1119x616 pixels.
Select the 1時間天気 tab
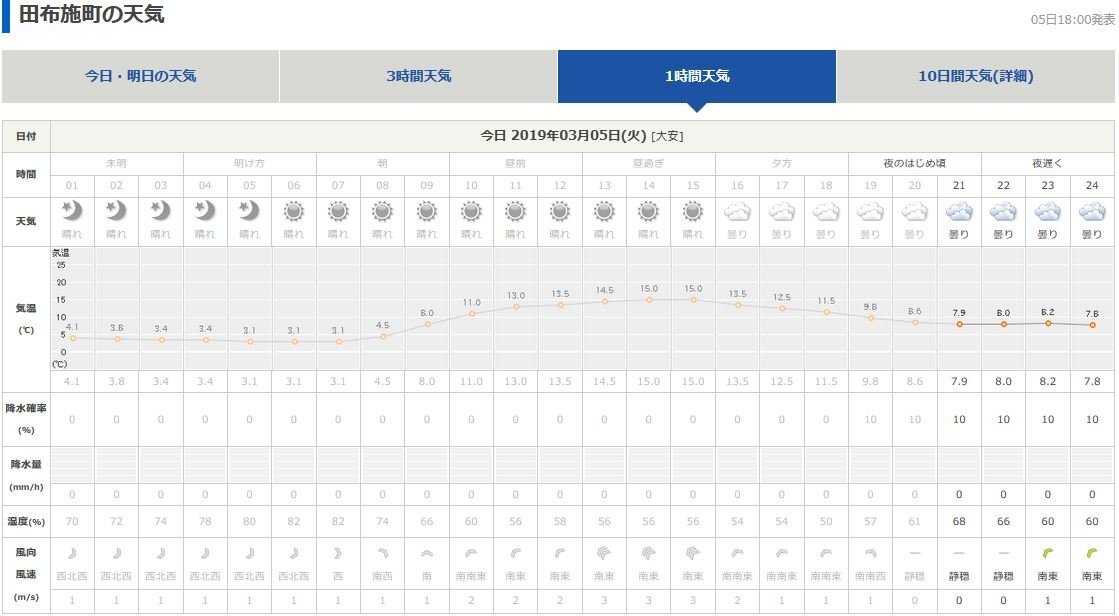(697, 76)
